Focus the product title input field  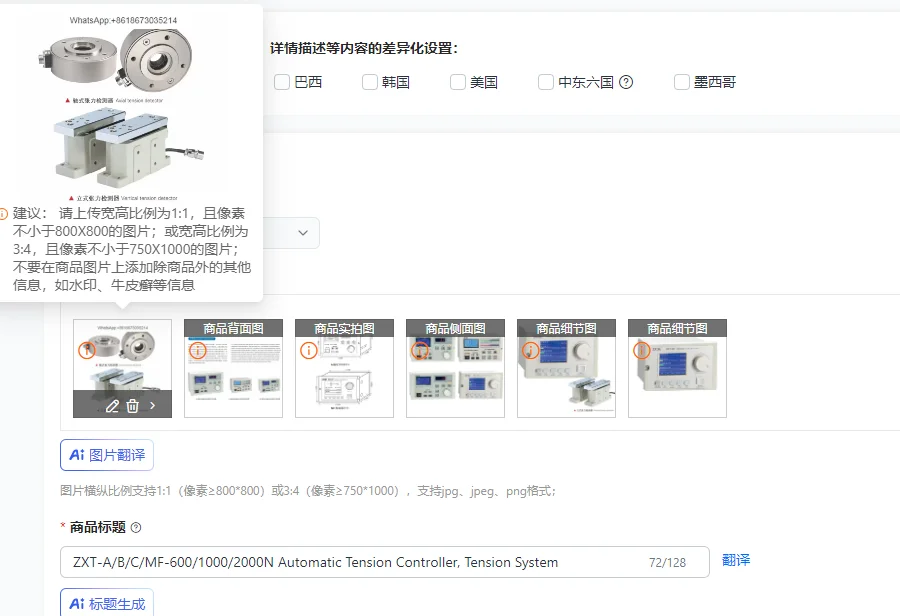pos(385,562)
